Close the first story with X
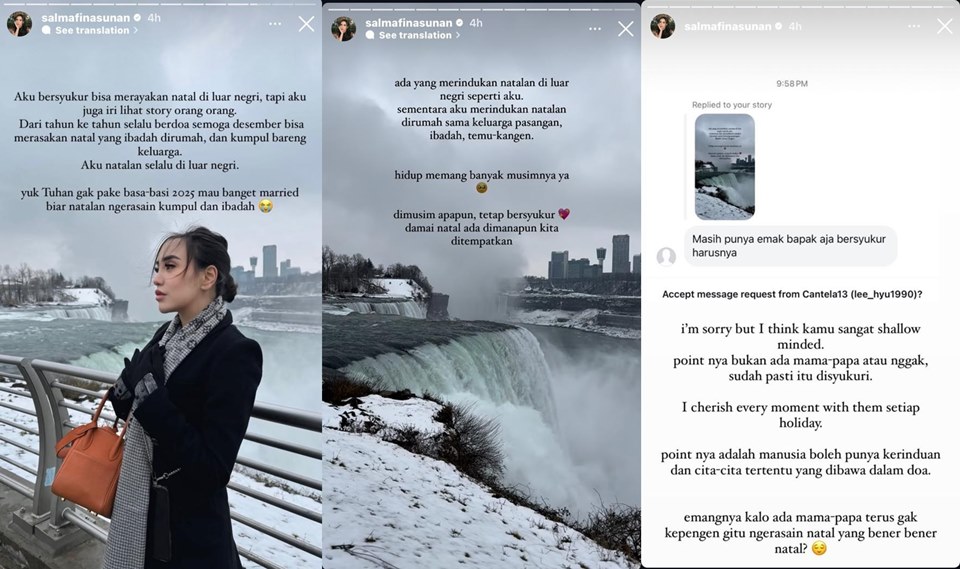This screenshot has width=960, height=569. click(x=306, y=24)
